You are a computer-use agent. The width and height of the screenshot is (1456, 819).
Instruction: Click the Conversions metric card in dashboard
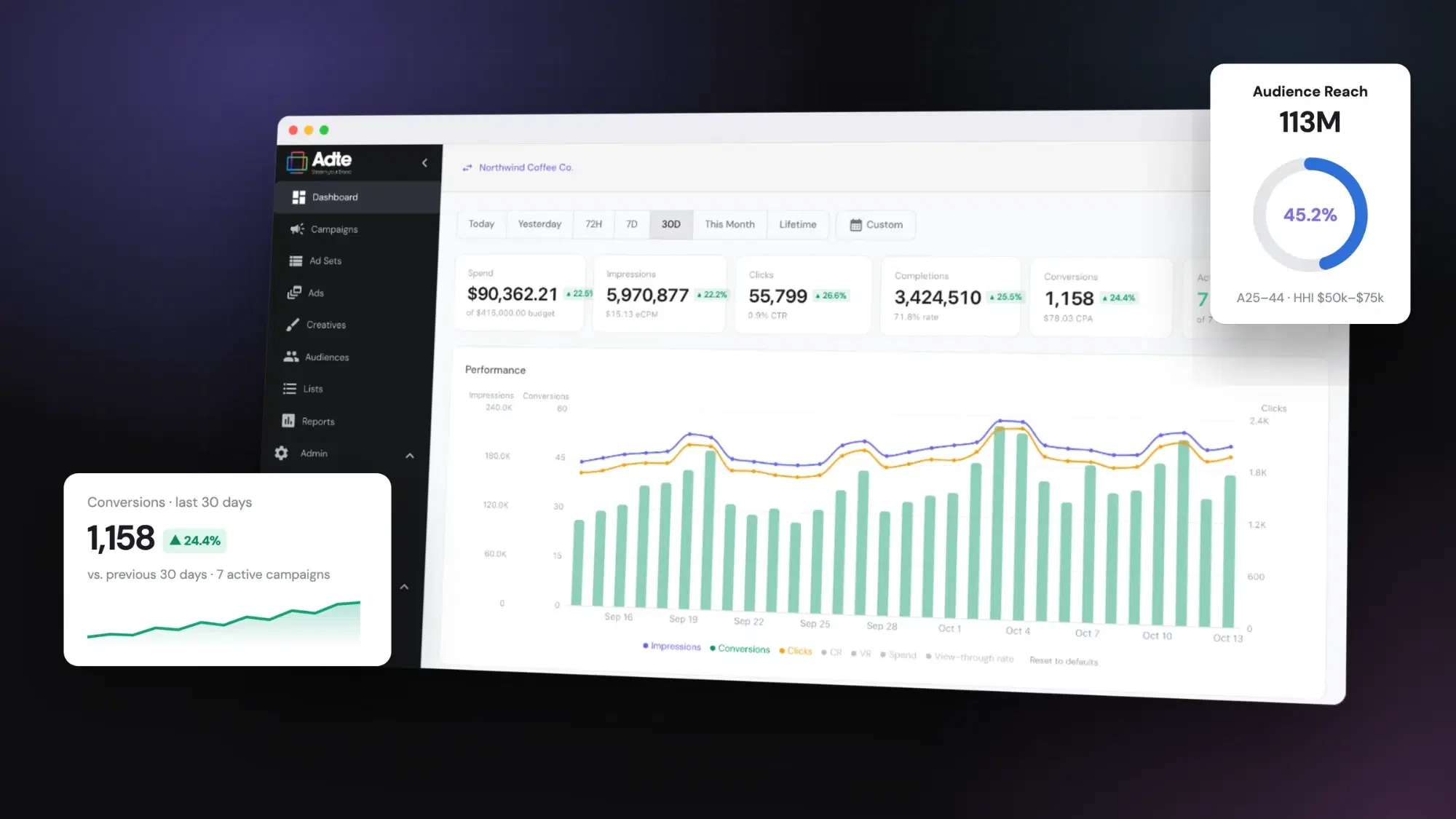pos(1101,298)
